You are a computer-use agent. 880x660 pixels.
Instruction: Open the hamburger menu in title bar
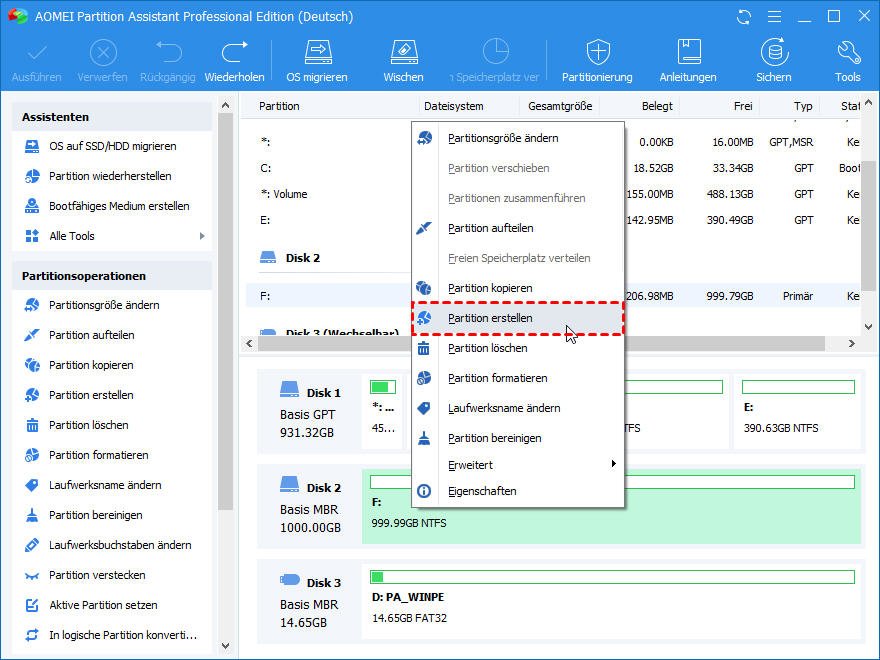point(774,17)
